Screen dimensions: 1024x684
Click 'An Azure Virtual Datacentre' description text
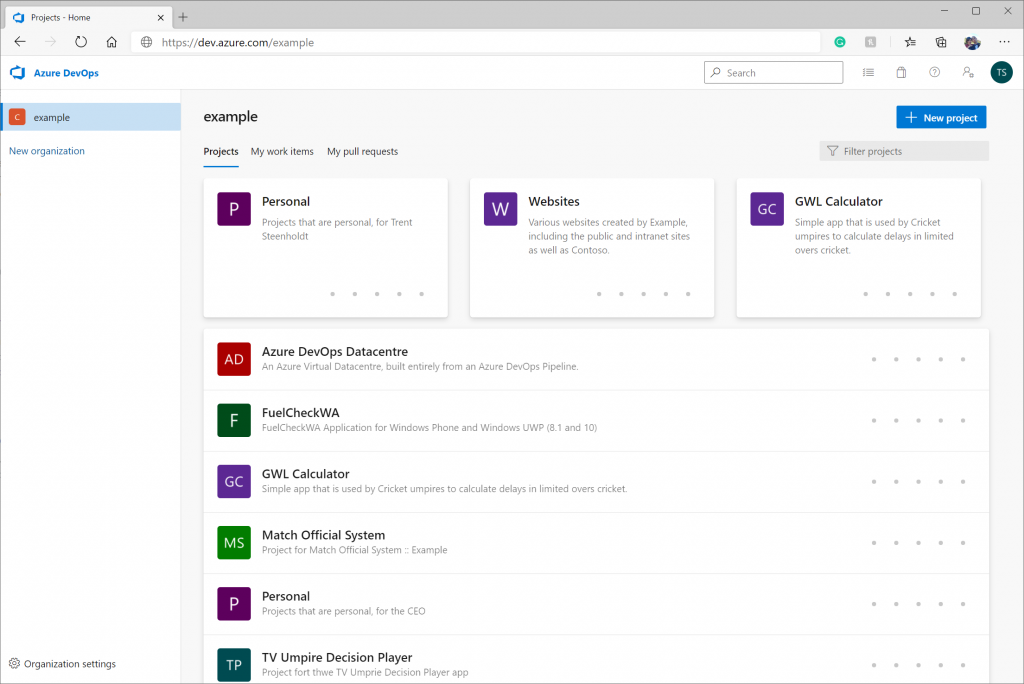click(420, 366)
